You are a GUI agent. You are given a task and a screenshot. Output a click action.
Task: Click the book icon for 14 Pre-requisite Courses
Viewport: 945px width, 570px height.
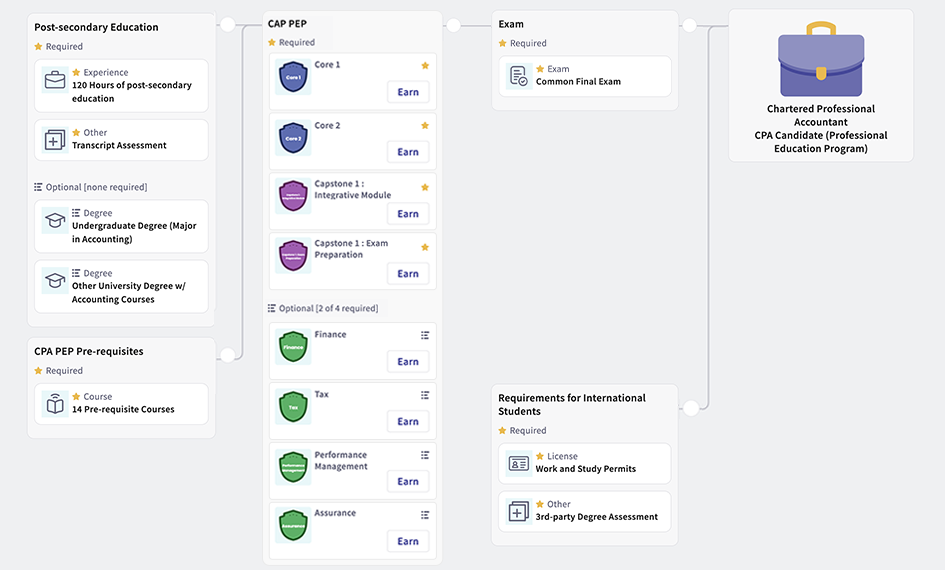click(55, 403)
